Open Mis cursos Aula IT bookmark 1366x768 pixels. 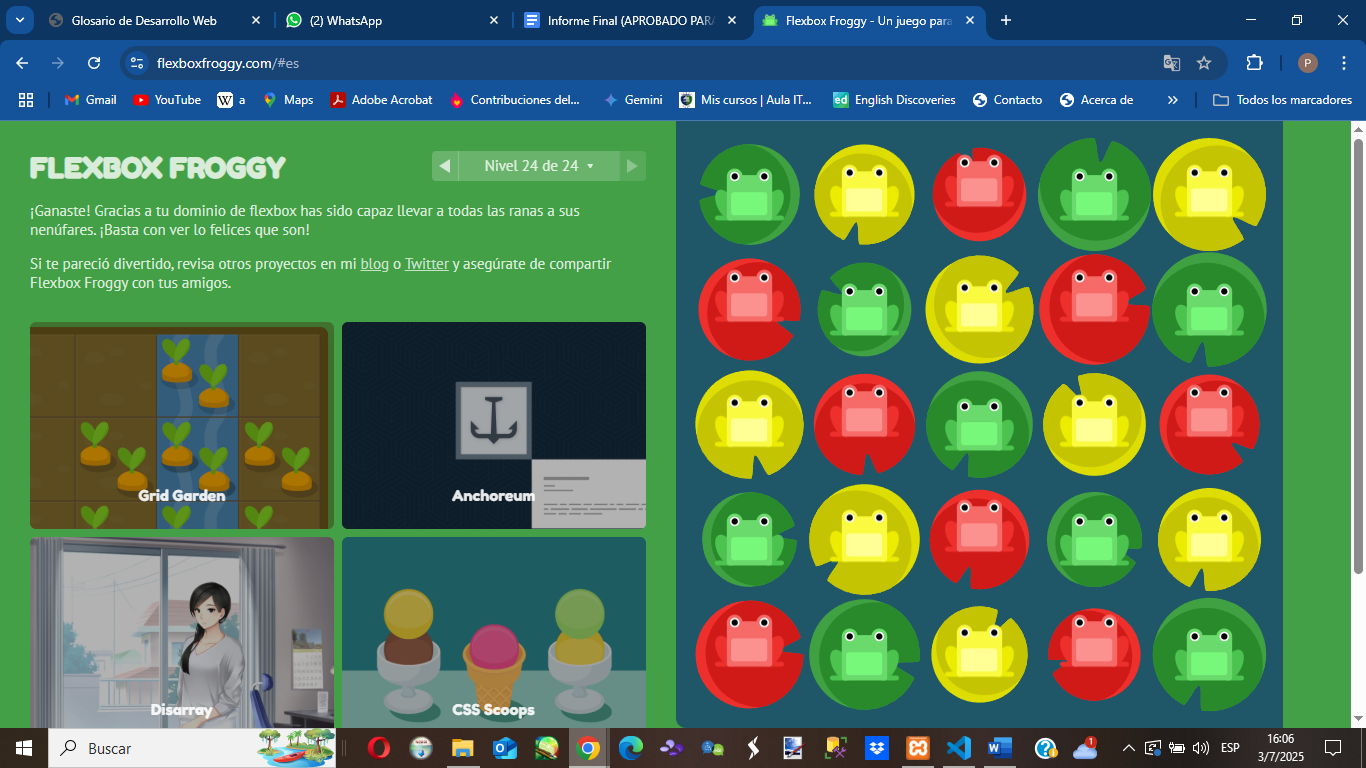[747, 100]
